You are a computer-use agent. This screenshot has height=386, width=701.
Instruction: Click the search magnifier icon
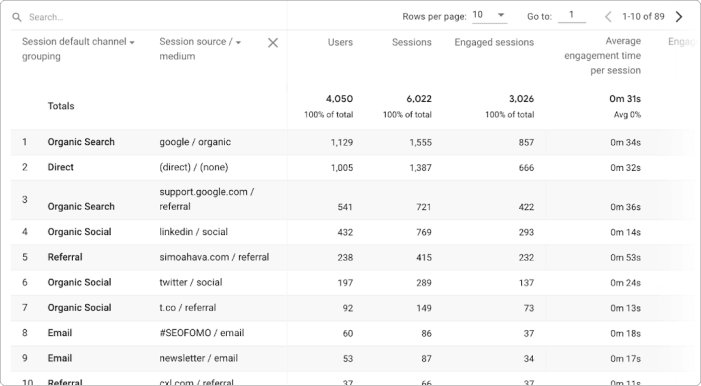[17, 17]
